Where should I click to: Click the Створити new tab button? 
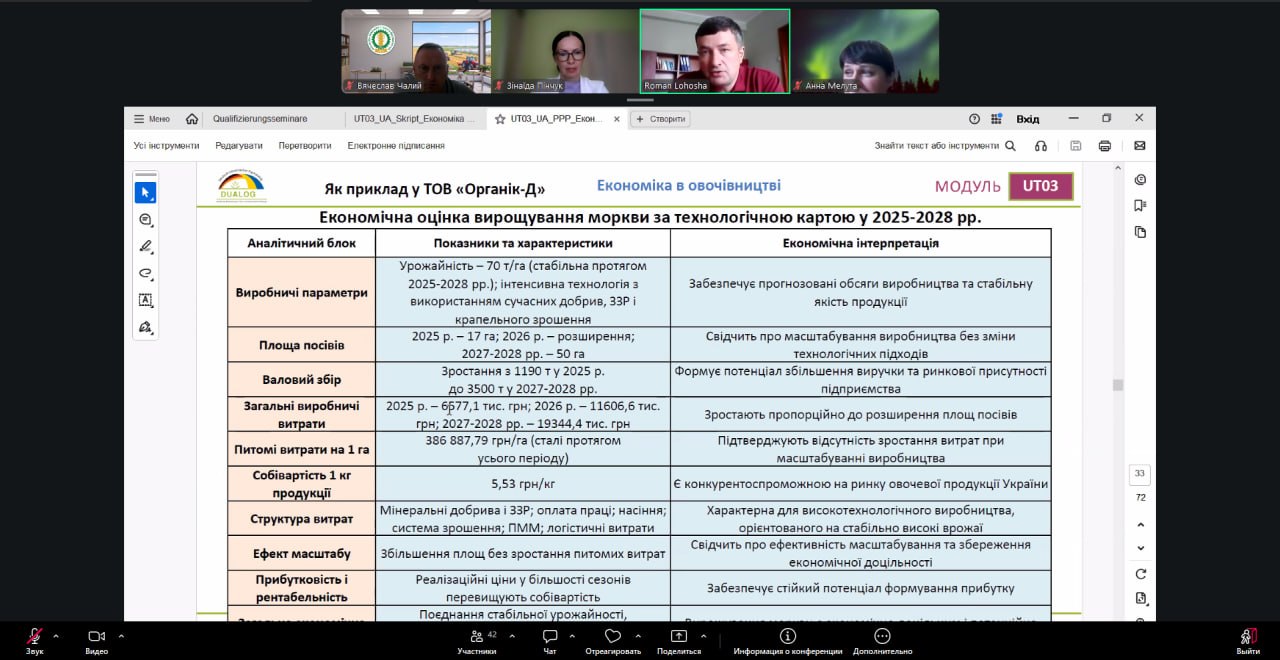pos(660,119)
